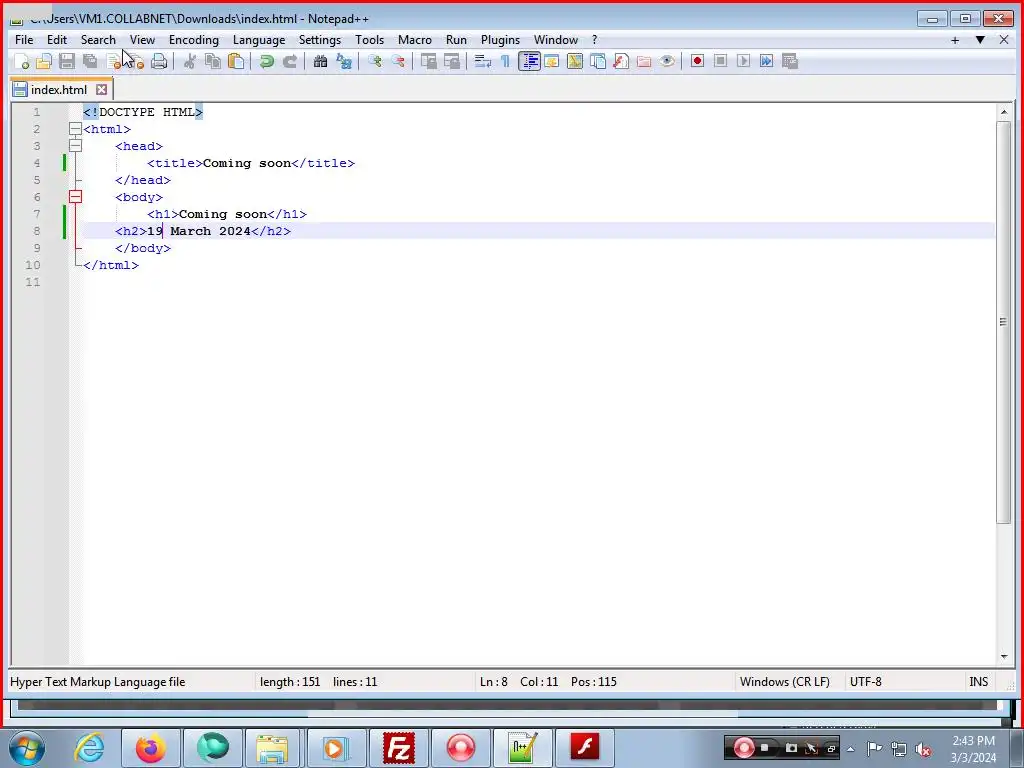Click the Open file folder icon

(x=44, y=61)
